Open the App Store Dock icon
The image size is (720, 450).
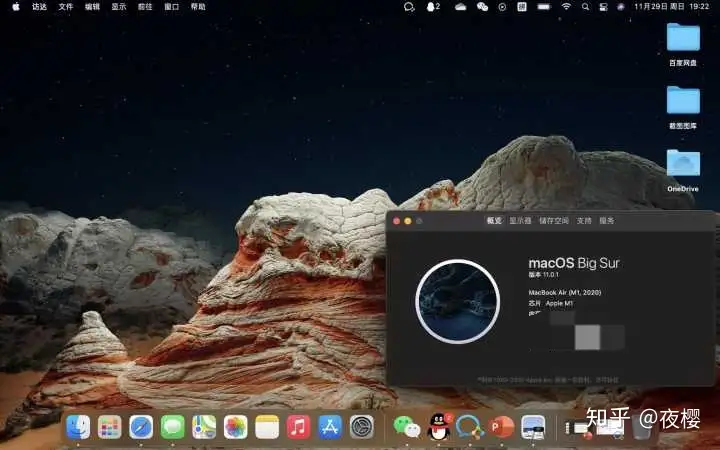(x=330, y=427)
